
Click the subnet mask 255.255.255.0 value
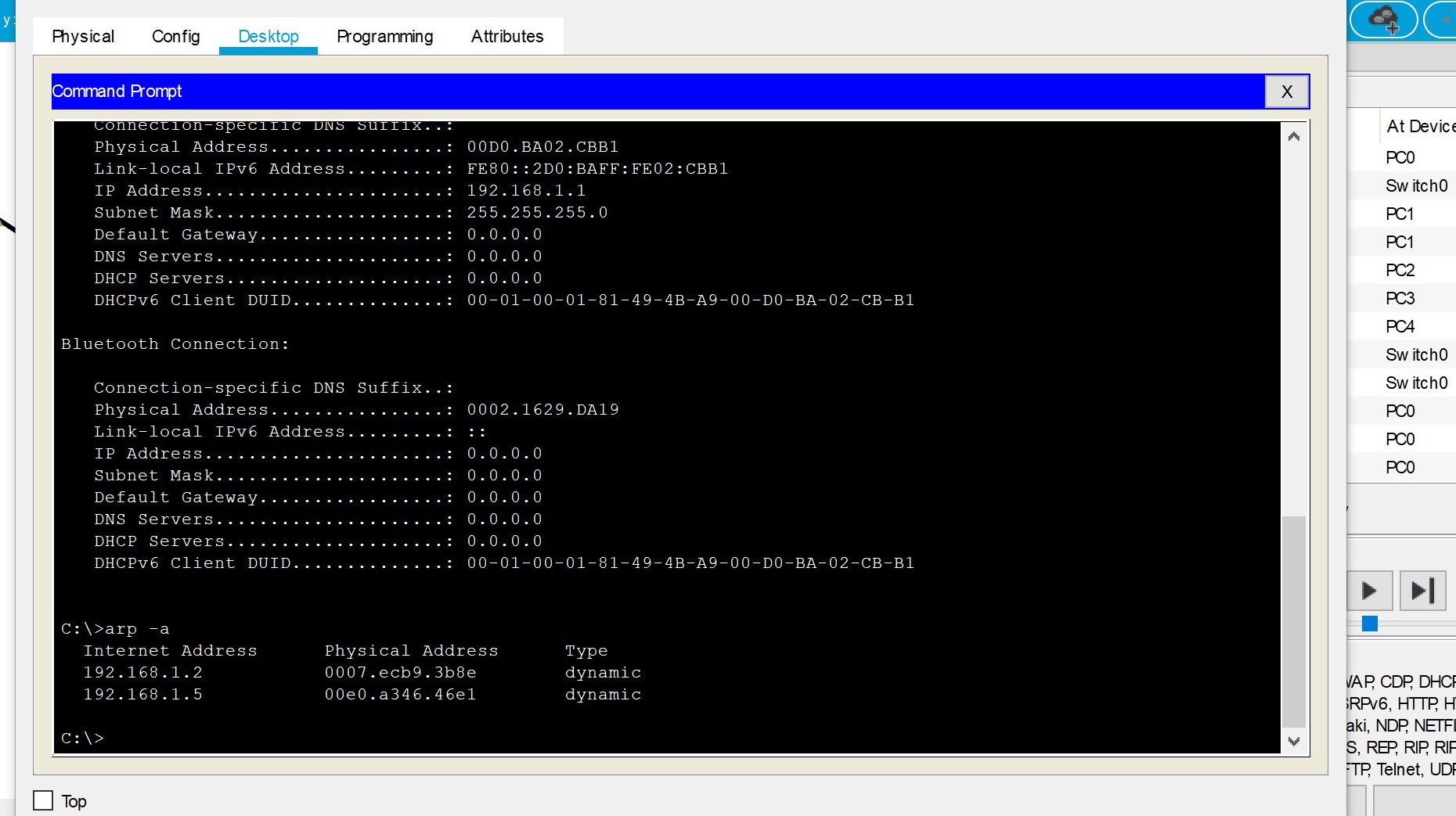[x=537, y=212]
